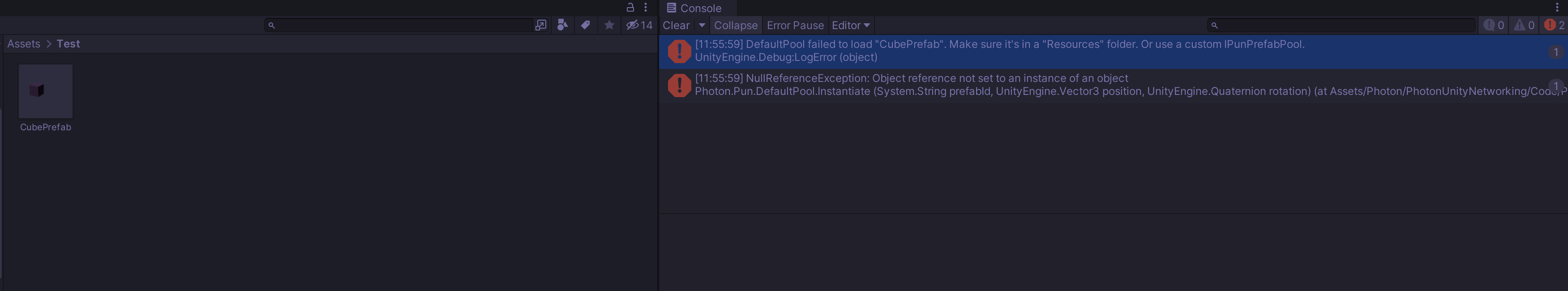The width and height of the screenshot is (1568, 291).
Task: Enable Error Pause in Console
Action: tap(795, 26)
